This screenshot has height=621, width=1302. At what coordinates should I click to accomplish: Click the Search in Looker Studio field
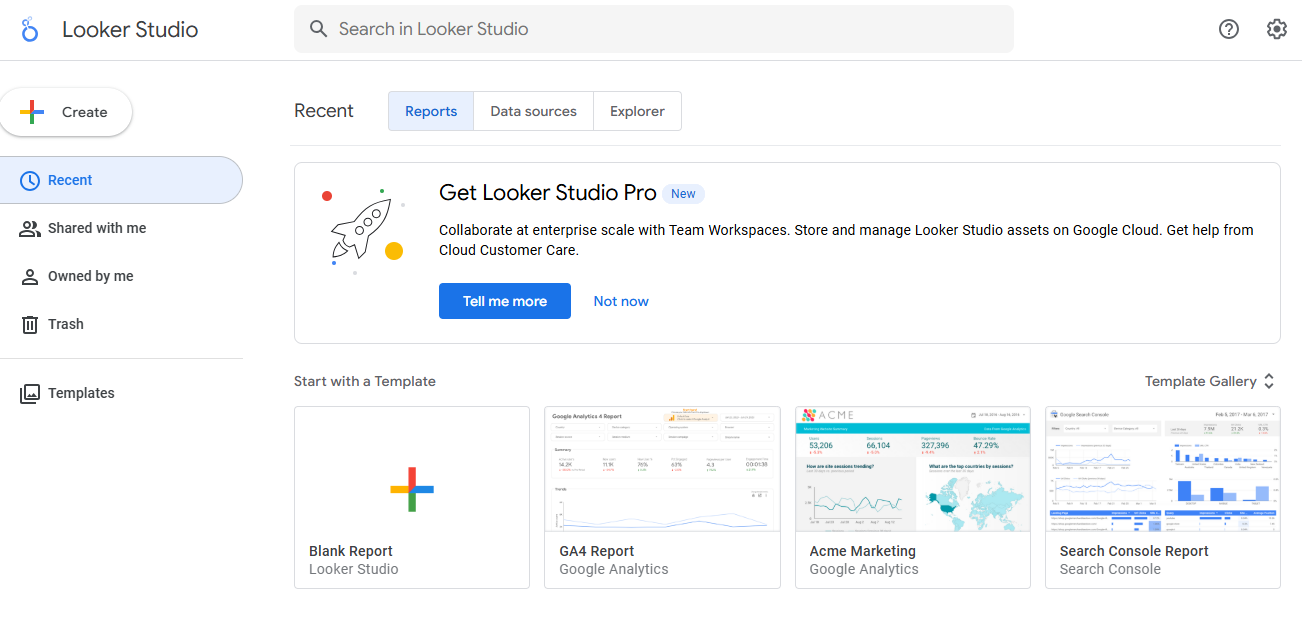pos(654,29)
